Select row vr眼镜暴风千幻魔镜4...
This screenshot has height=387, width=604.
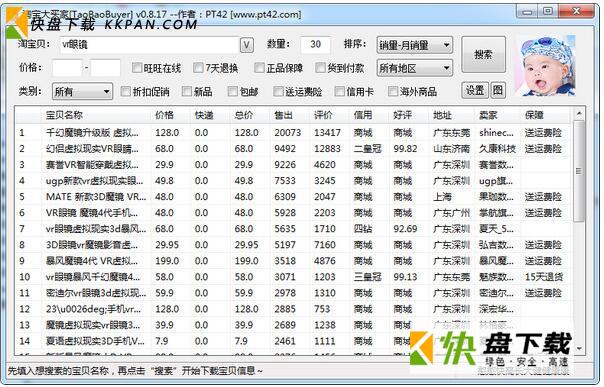click(x=293, y=277)
